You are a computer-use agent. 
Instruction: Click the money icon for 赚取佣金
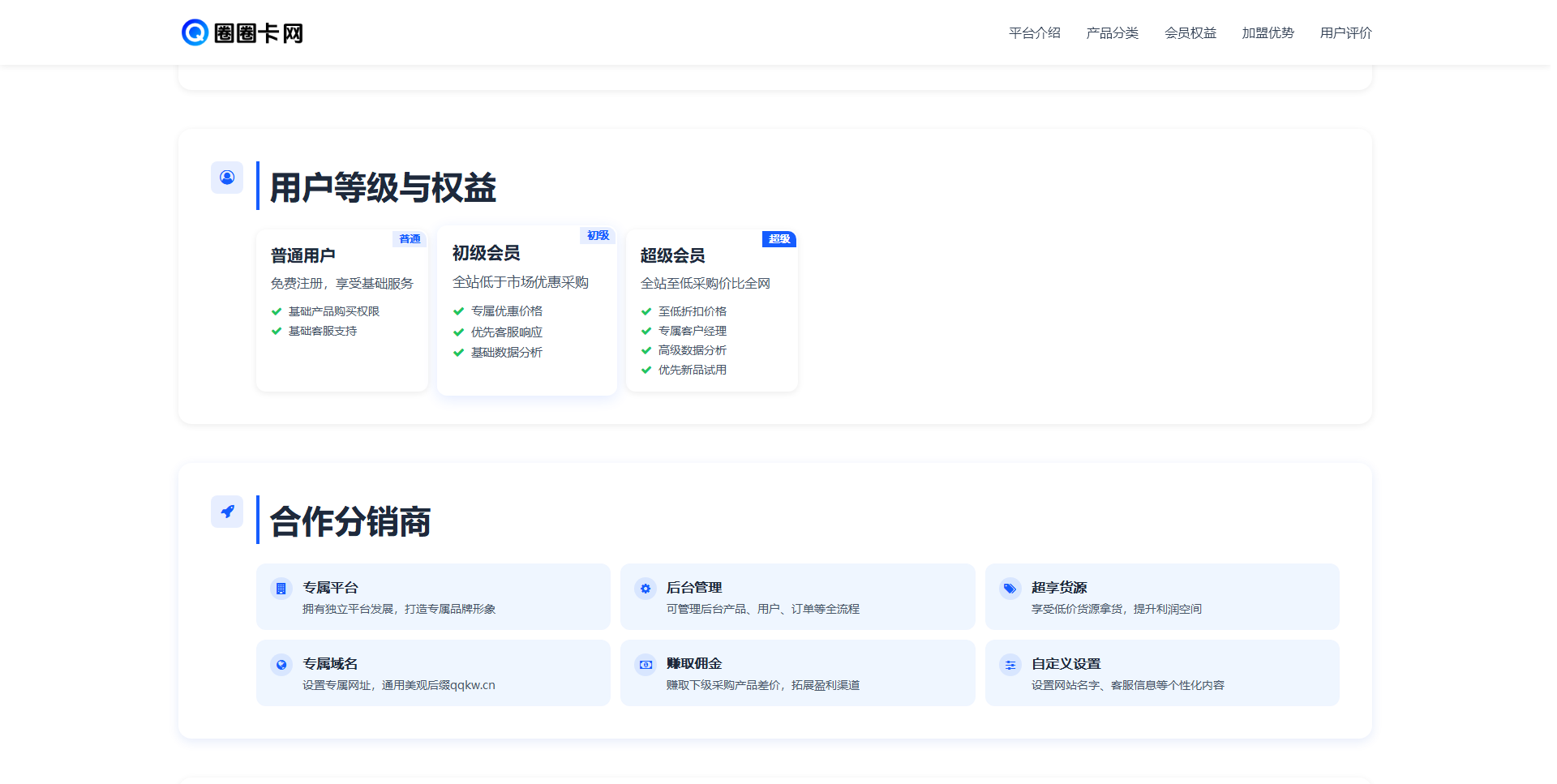click(x=646, y=664)
